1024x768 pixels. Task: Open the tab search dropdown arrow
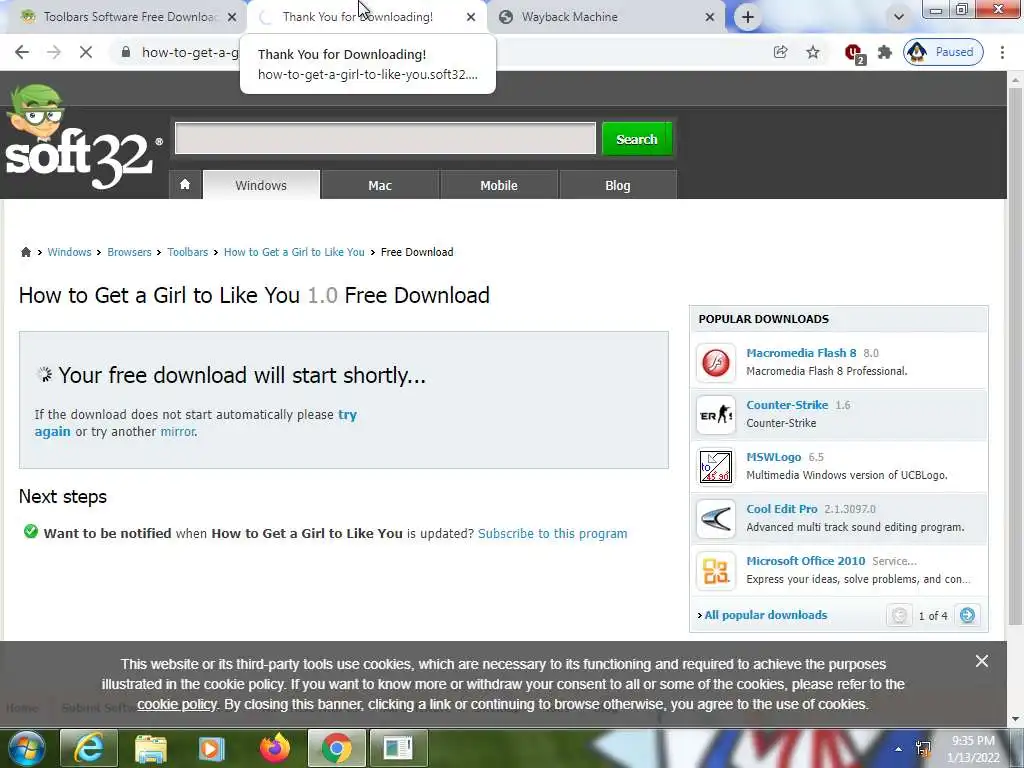pos(899,17)
